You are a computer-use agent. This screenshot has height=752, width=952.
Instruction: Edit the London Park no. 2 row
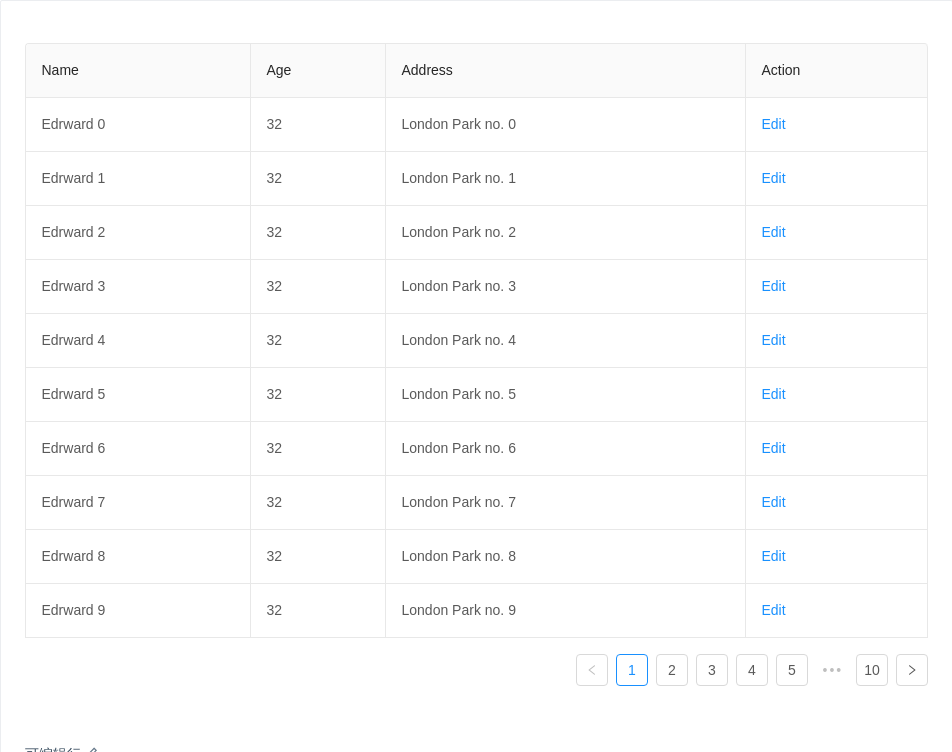pyautogui.click(x=773, y=232)
